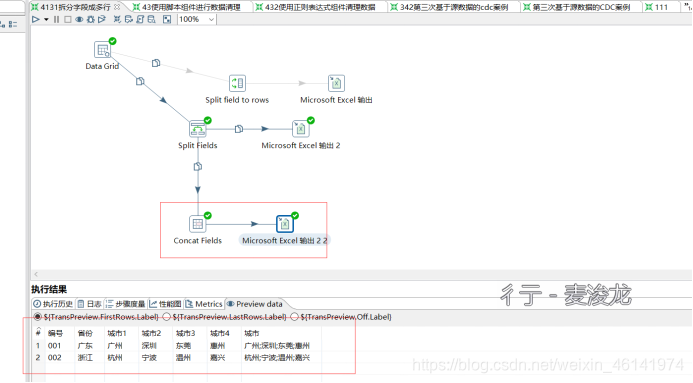Image resolution: width=693 pixels, height=383 pixels.
Task: Click copy icon on hop to Concat Fields
Action: pyautogui.click(x=198, y=167)
